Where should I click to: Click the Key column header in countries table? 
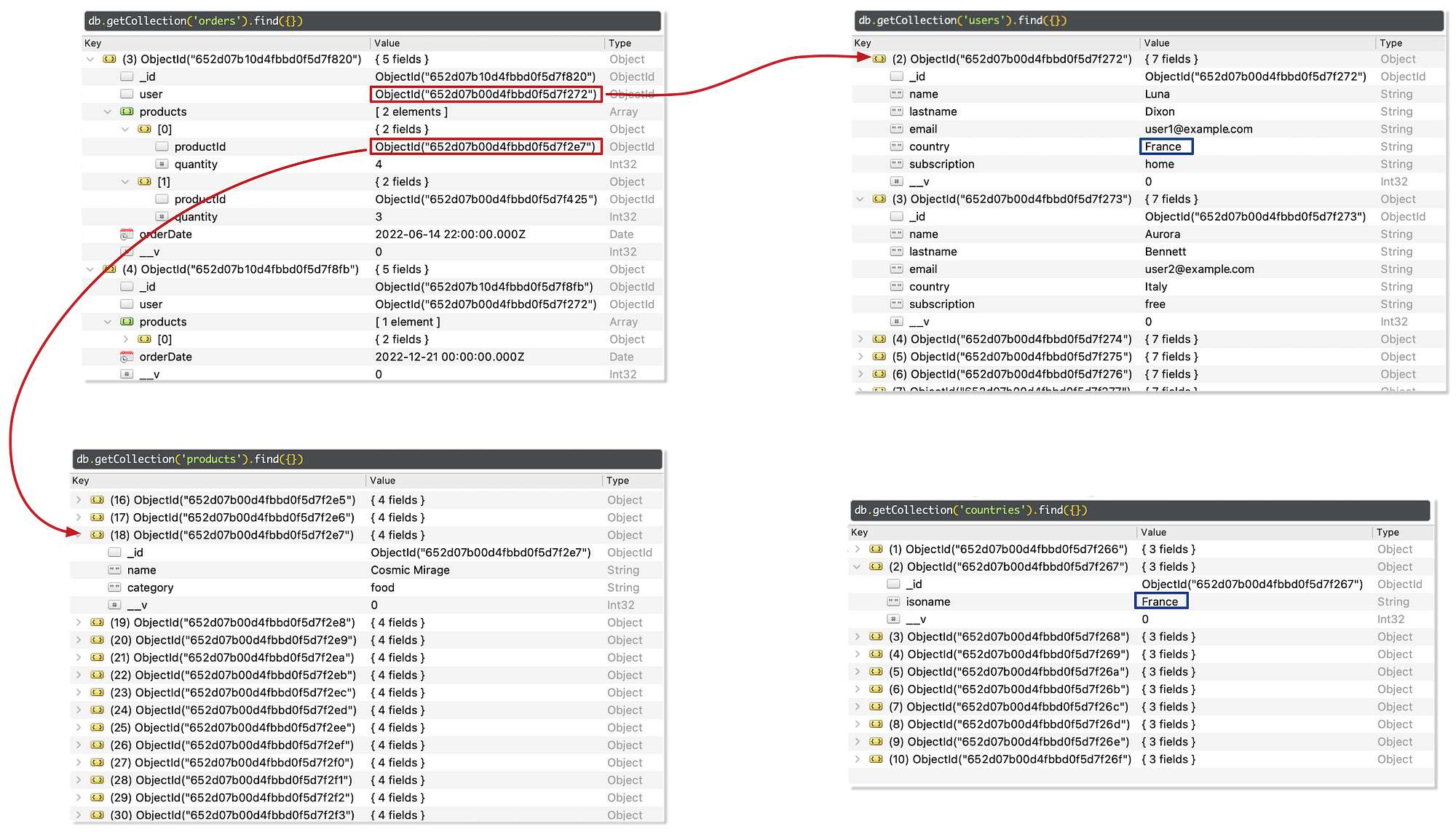[x=859, y=532]
